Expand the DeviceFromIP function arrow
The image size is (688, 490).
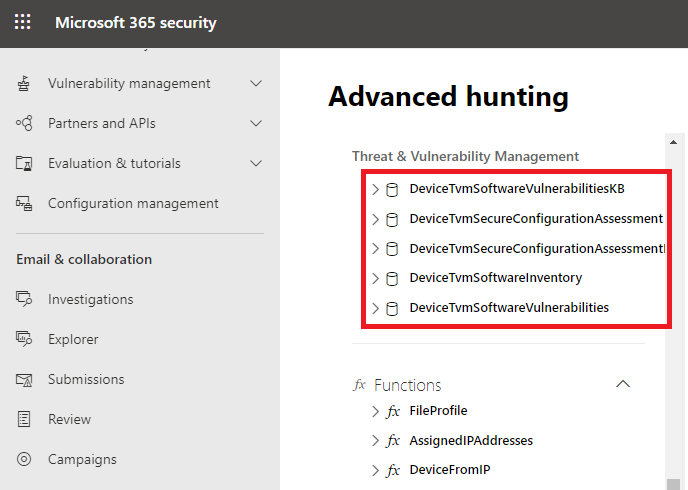pyautogui.click(x=375, y=470)
